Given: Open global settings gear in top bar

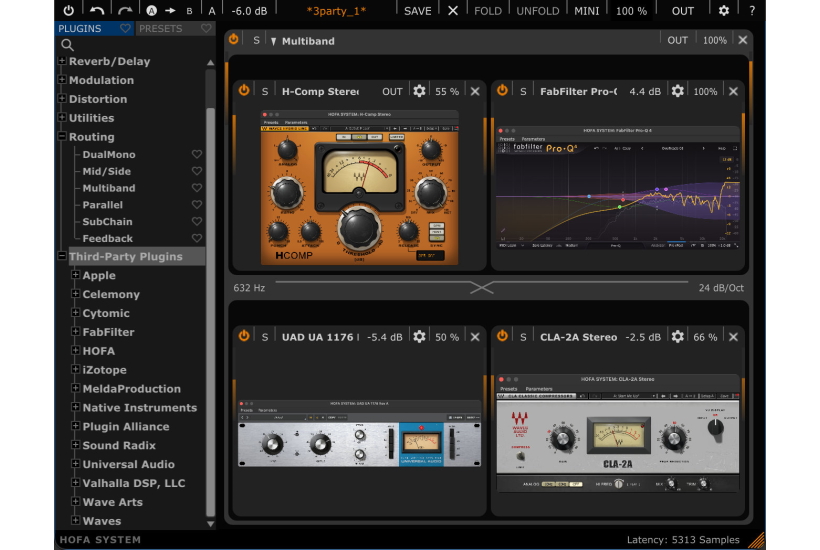Looking at the screenshot, I should [x=724, y=10].
